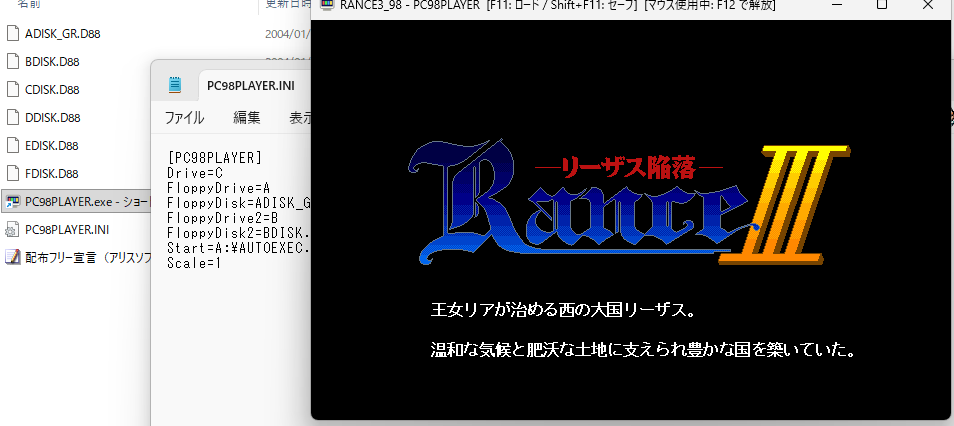
Task: Click リーザス陥落 red subtitle in game
Action: [627, 168]
